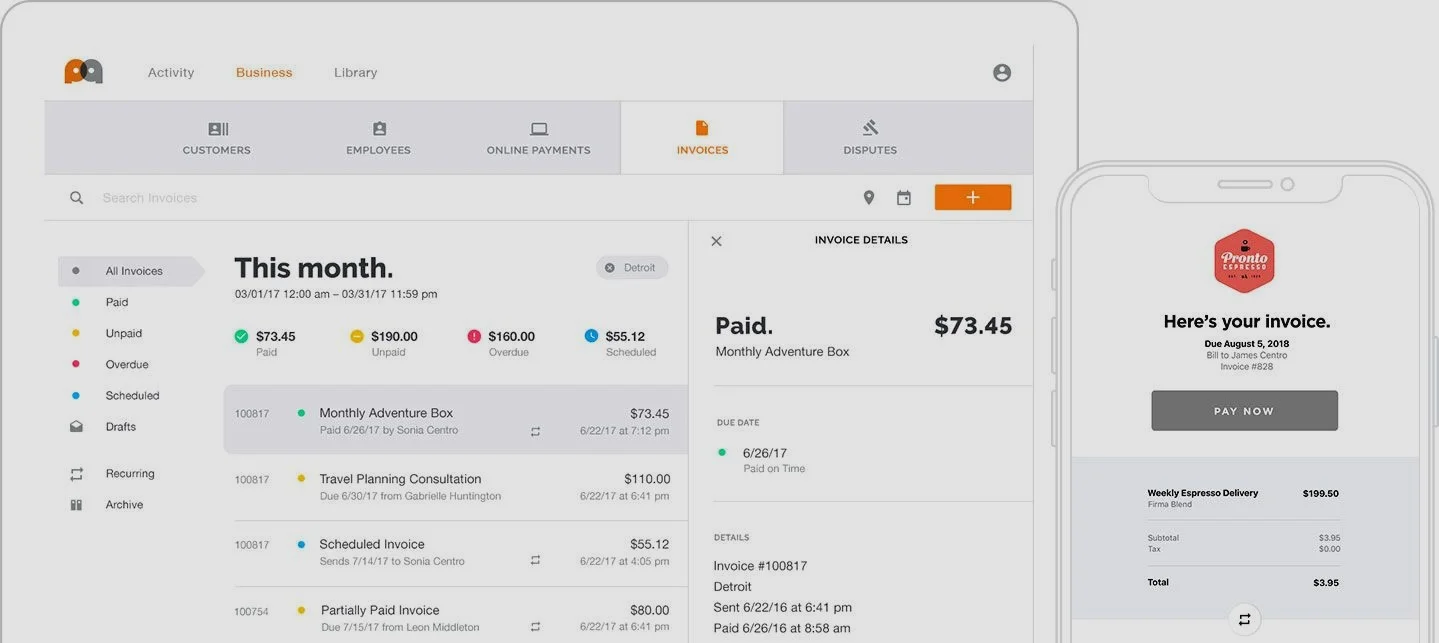Click the blue Scheduled clock summary icon
1439x643 pixels.
591,336
